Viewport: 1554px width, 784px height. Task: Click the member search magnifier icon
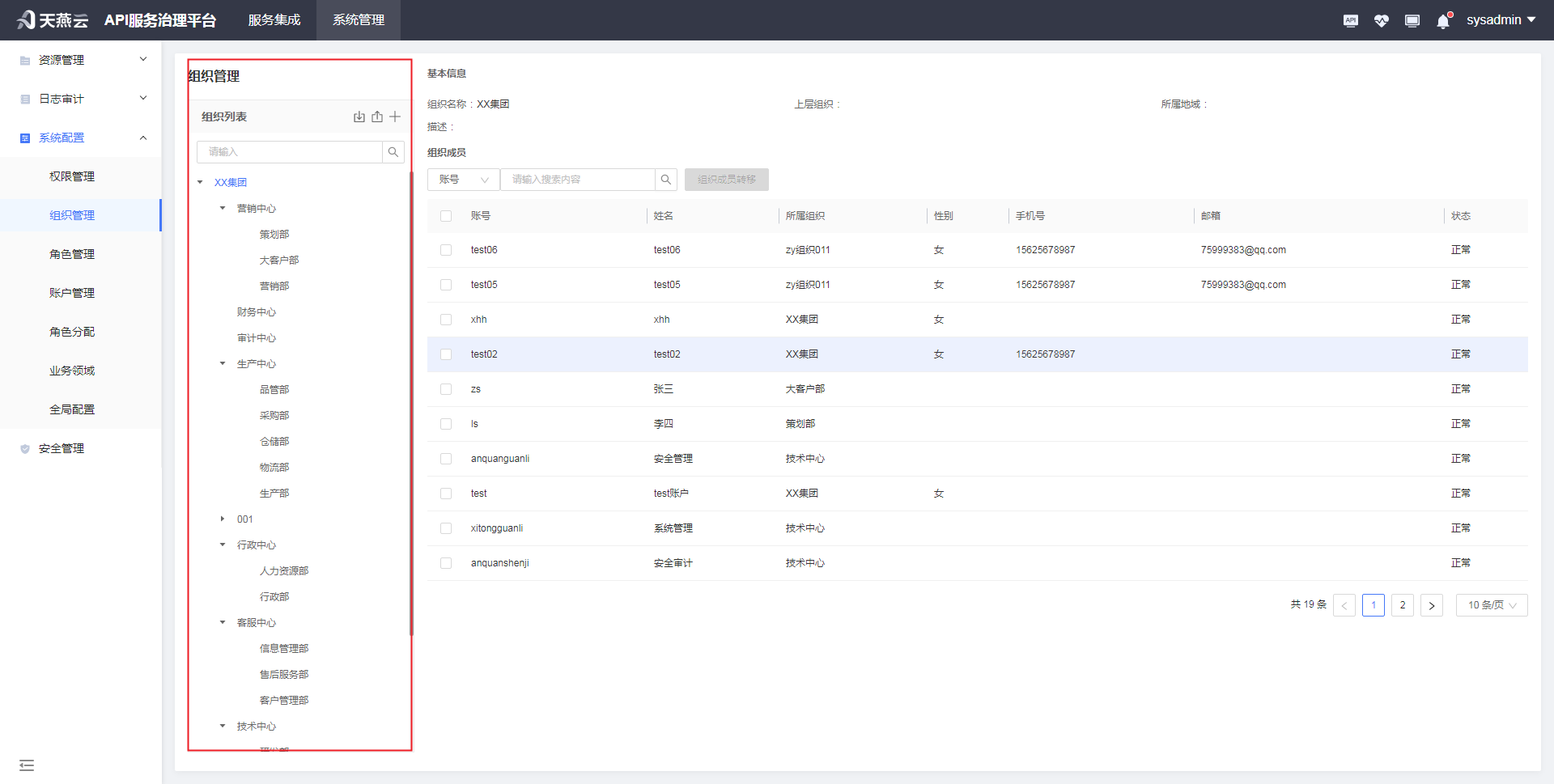click(665, 180)
